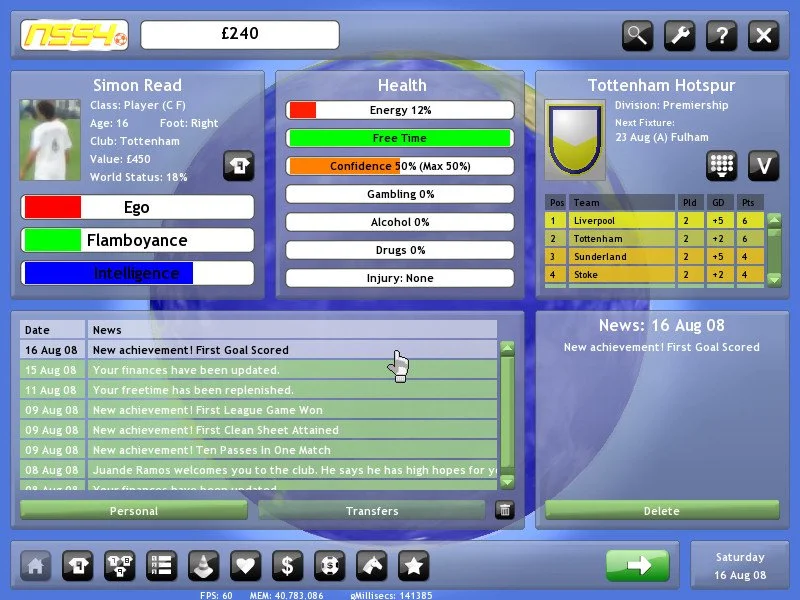Switch to the Personal news tab

coord(134,511)
